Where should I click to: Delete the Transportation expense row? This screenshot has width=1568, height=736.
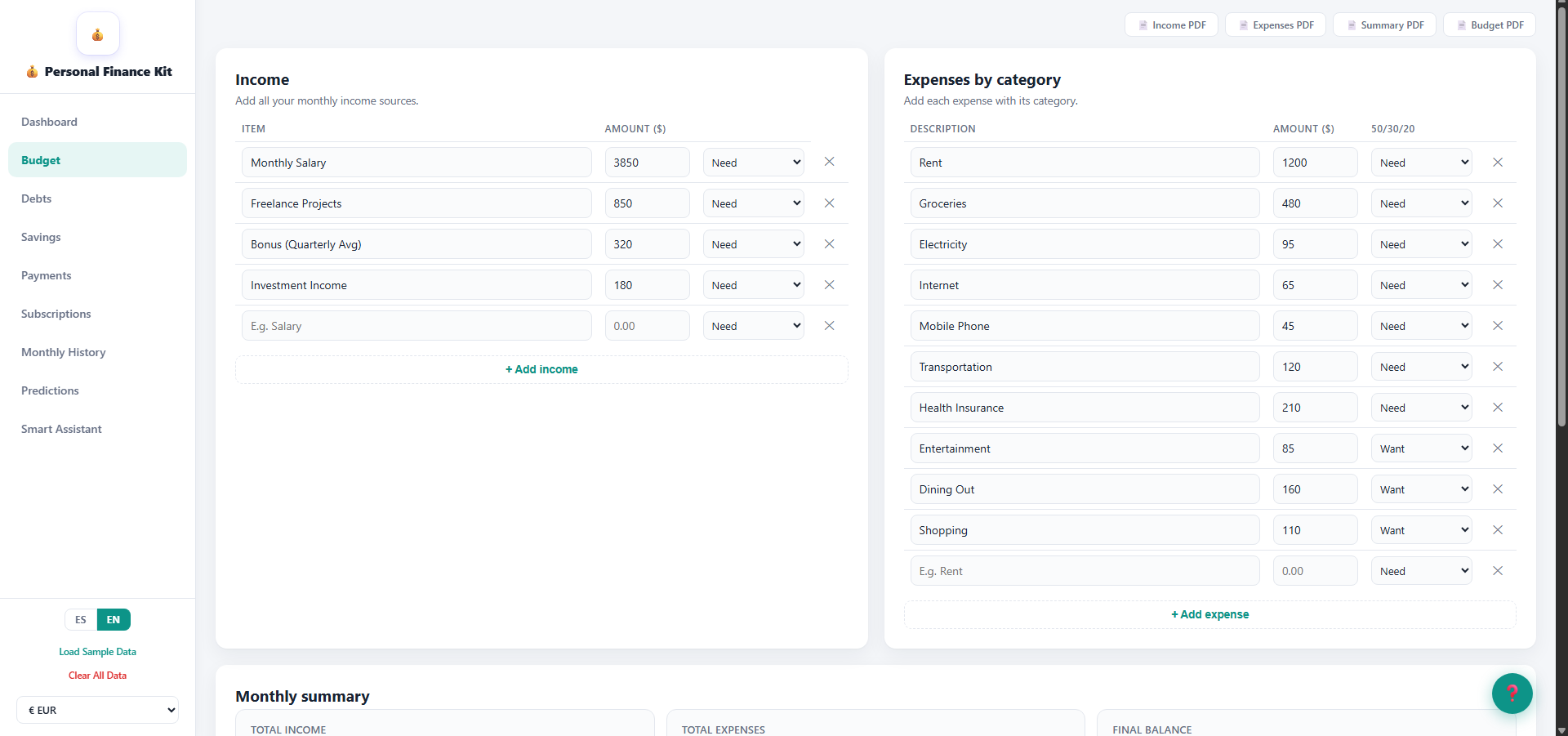(x=1498, y=366)
